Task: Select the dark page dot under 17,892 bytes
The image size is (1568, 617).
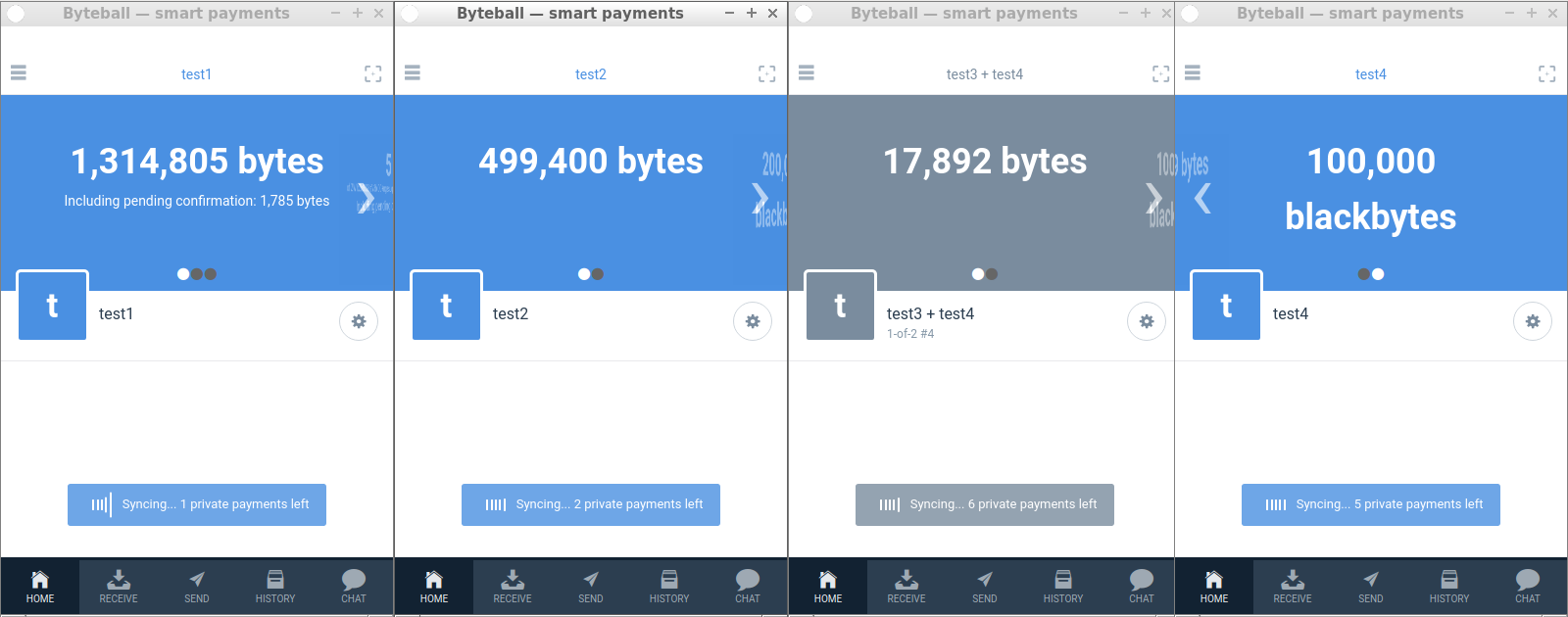Action: click(992, 274)
